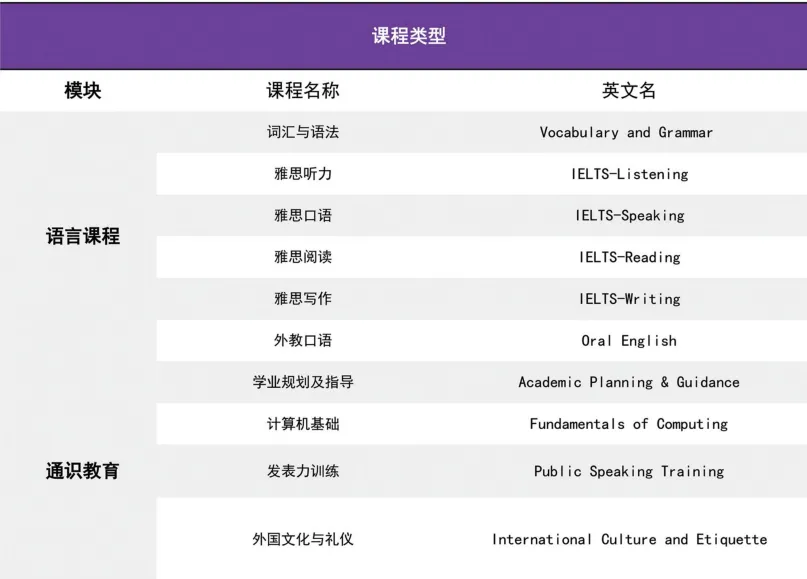The height and width of the screenshot is (579, 807).
Task: Select the 雅思听力 course name
Action: [300, 173]
